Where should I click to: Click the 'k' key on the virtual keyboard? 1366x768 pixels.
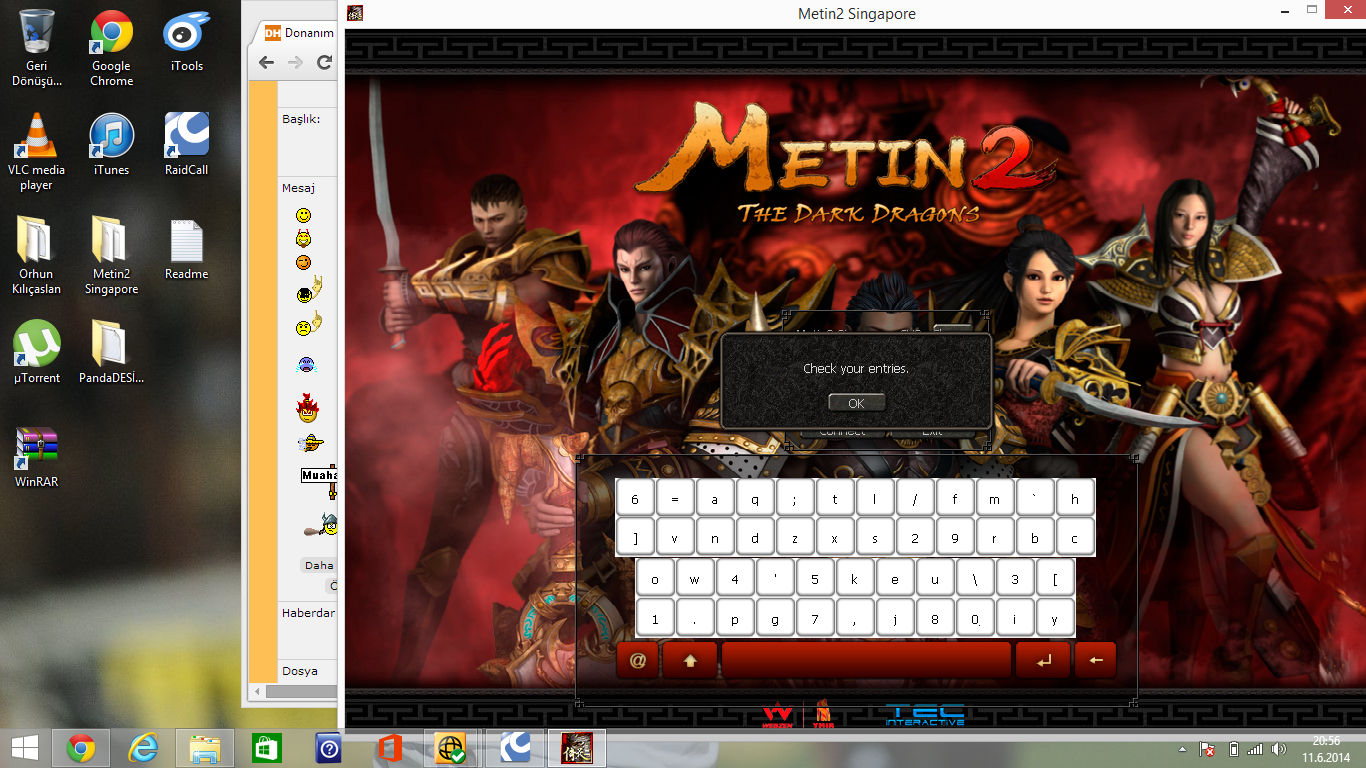[x=855, y=579]
